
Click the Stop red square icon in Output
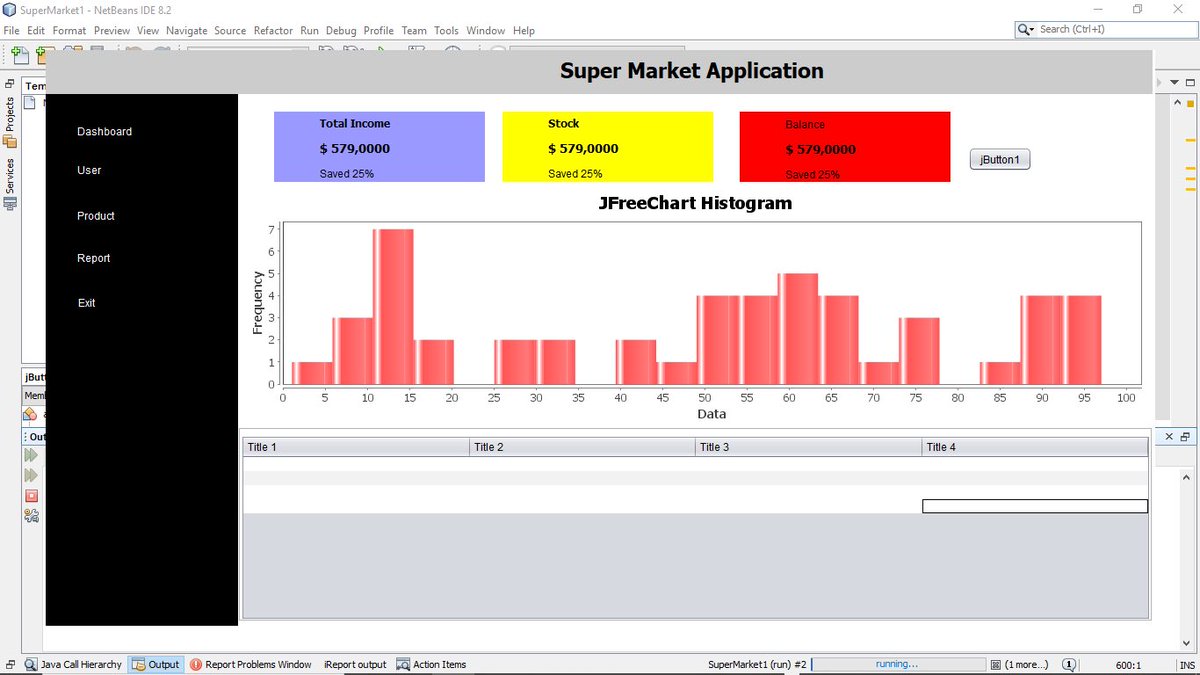(x=31, y=496)
